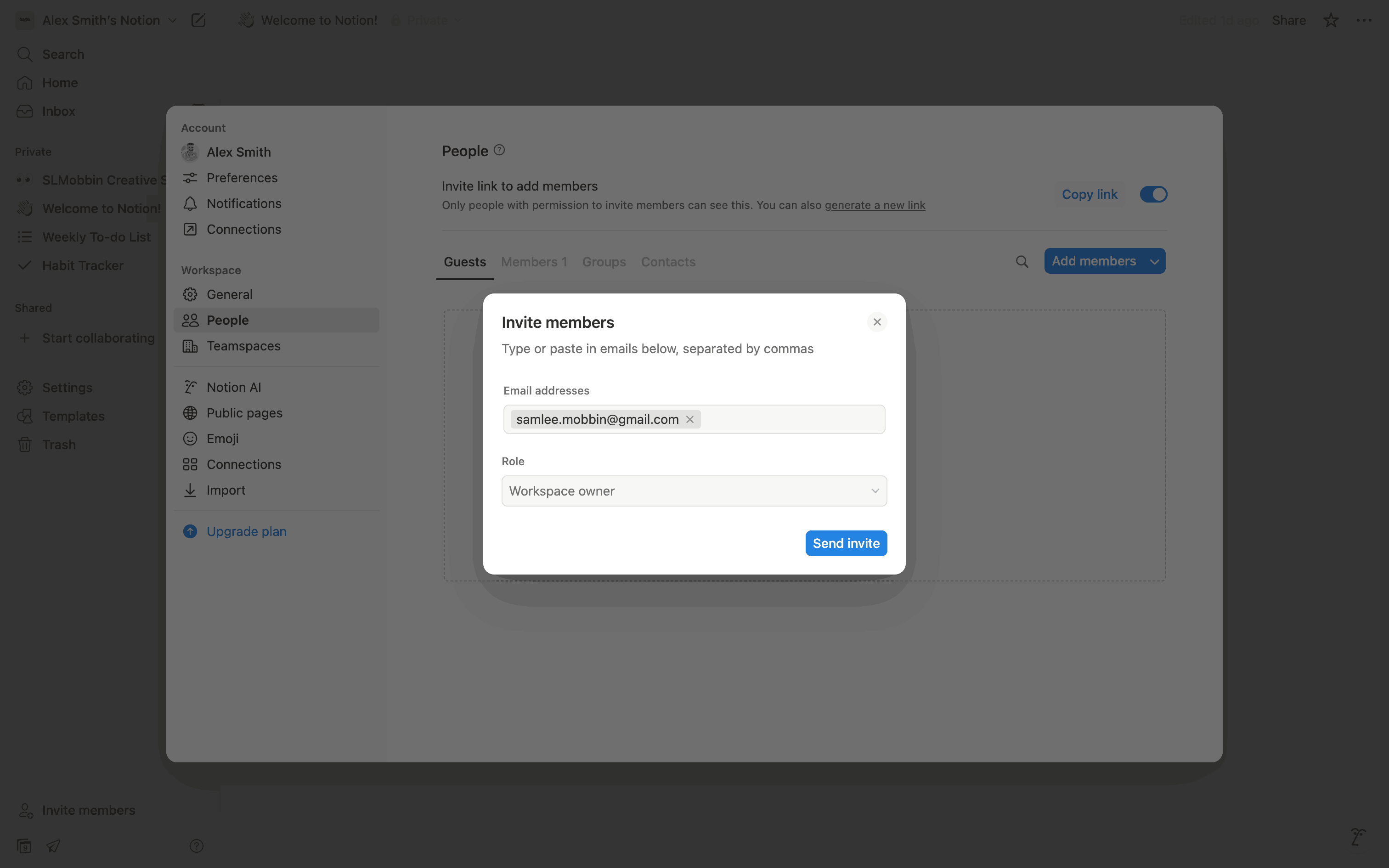Open the Role dropdown showing Workspace owner
1389x868 pixels.
tap(694, 491)
